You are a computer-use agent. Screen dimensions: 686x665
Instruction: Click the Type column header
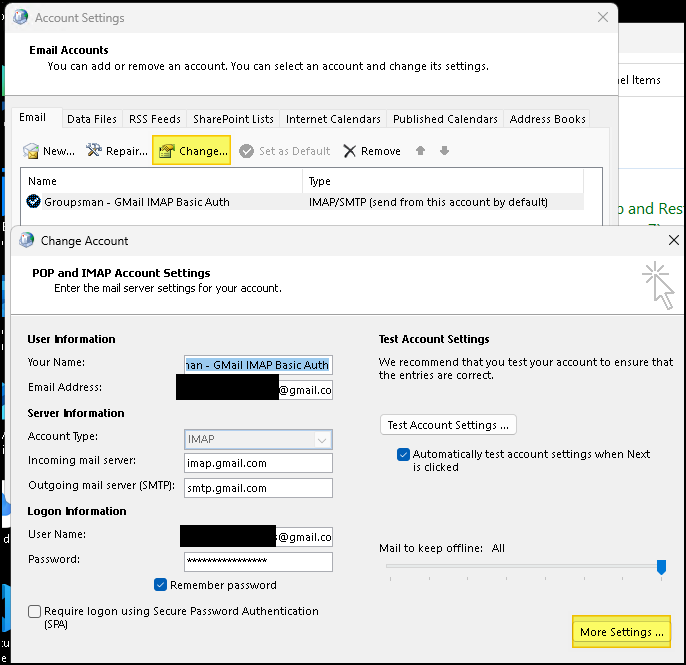[443, 181]
